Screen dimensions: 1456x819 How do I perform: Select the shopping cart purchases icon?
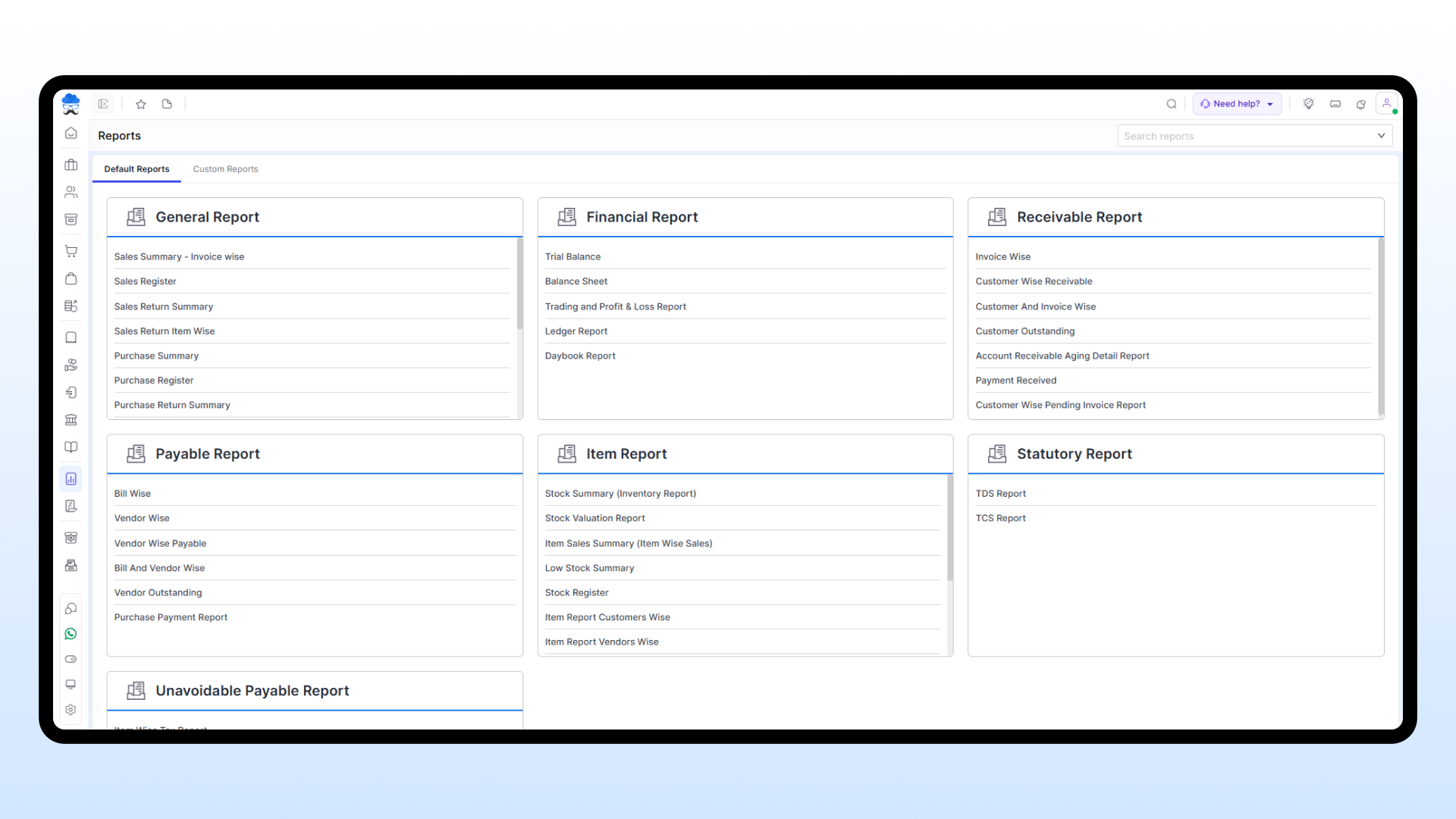tap(71, 251)
